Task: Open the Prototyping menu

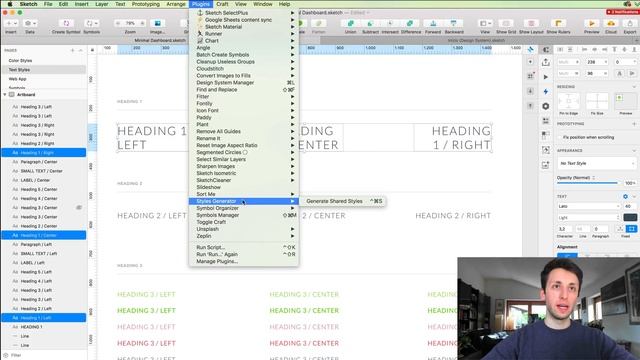Action: click(146, 4)
